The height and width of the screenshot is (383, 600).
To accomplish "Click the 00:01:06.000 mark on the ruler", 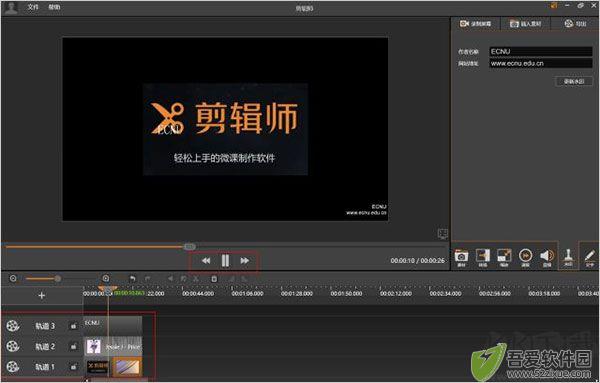I will point(247,293).
